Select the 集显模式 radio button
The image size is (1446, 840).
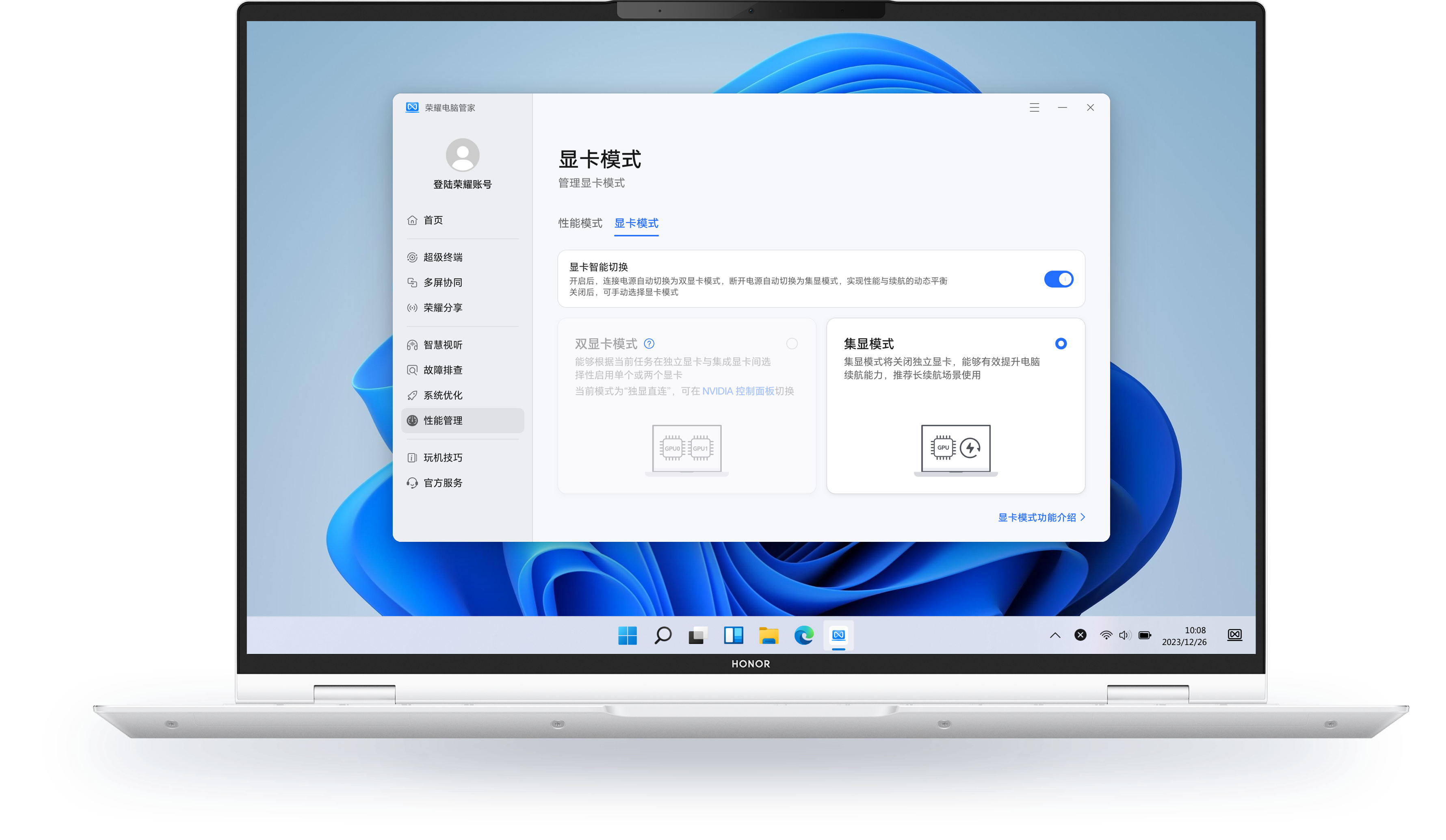(x=1061, y=344)
